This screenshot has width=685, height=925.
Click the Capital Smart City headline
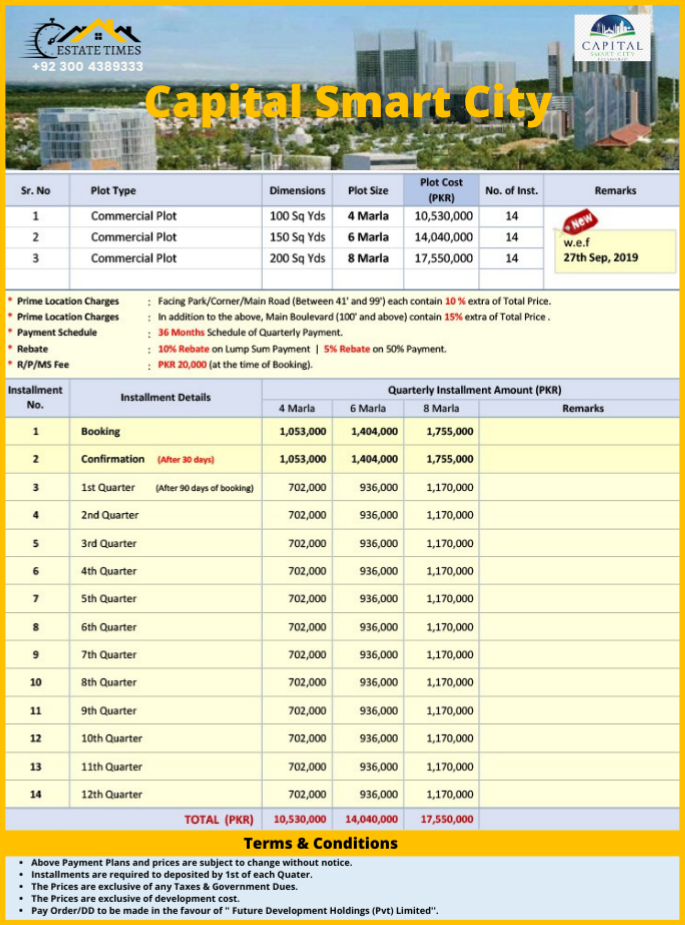click(348, 102)
